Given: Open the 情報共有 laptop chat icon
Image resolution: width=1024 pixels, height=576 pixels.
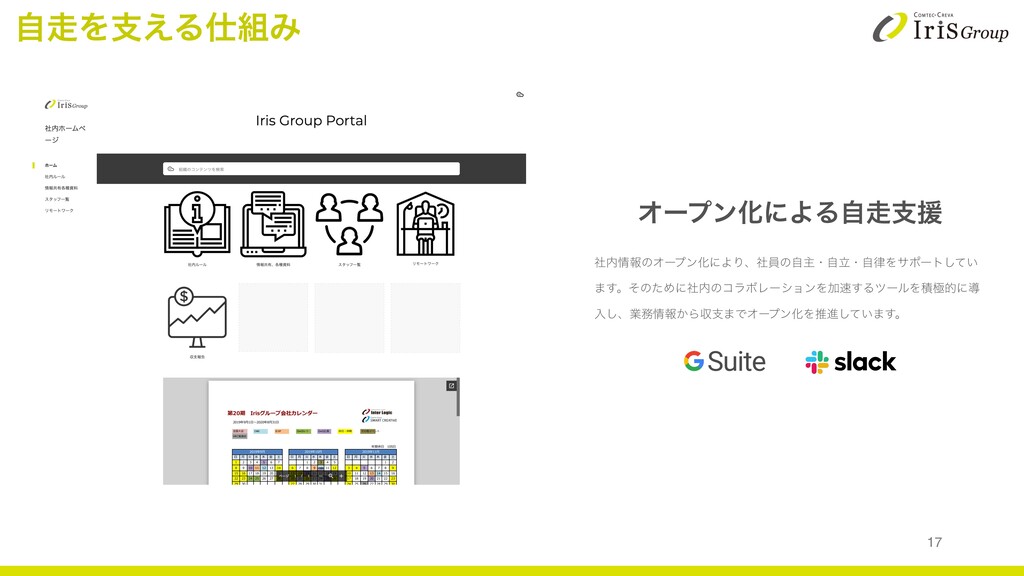Looking at the screenshot, I should click(273, 223).
